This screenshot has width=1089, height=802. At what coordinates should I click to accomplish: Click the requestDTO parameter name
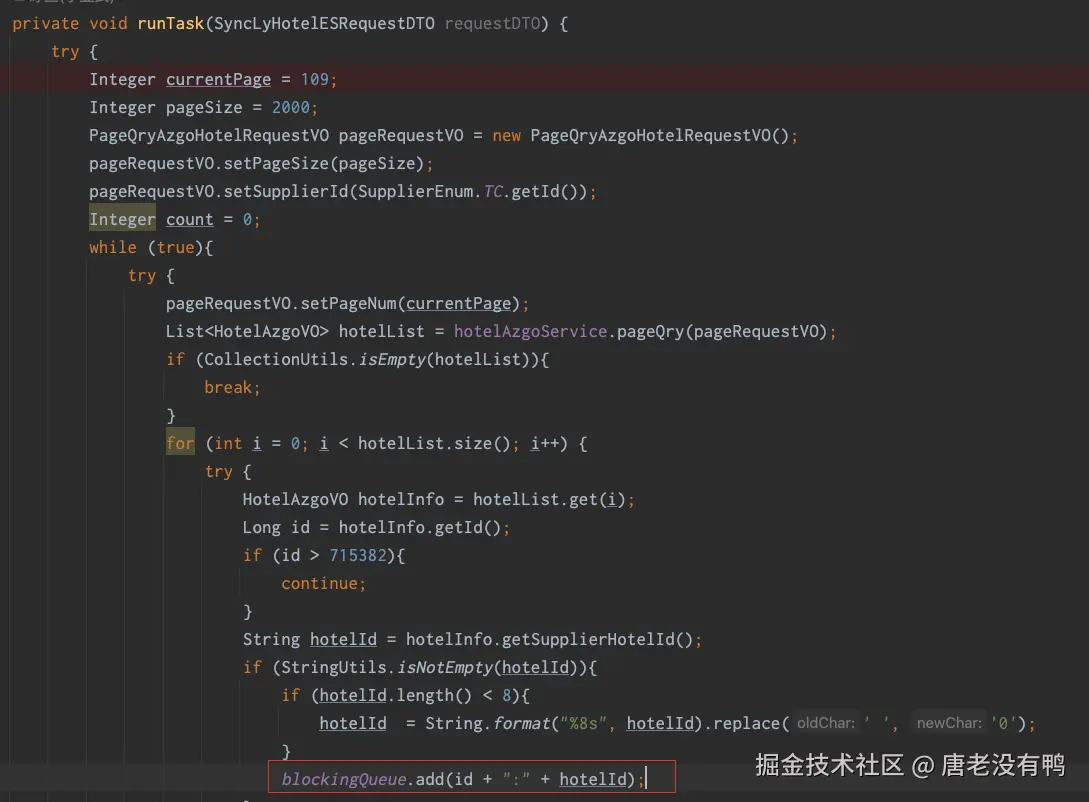[x=492, y=24]
